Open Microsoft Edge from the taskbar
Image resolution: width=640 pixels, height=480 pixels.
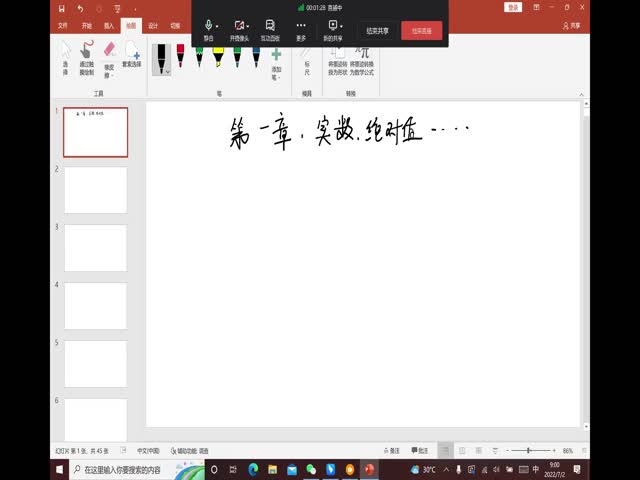click(x=253, y=469)
